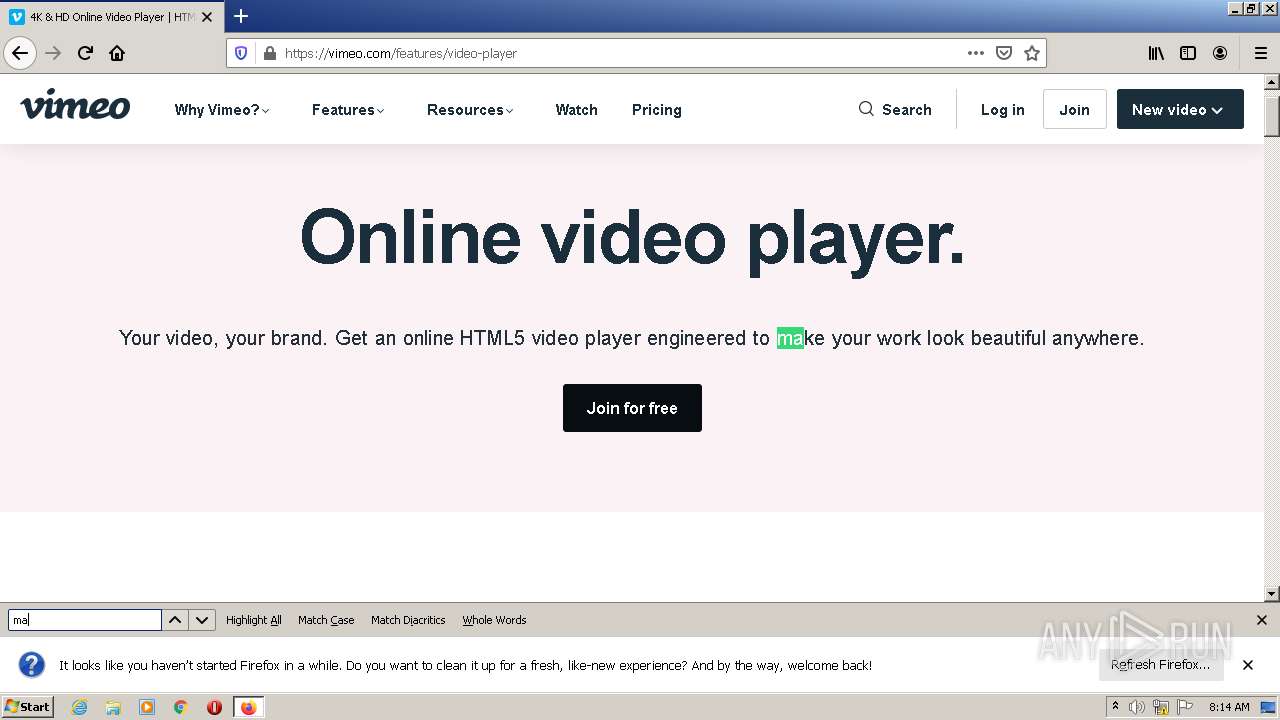This screenshot has height=720, width=1280.
Task: Bookmark this page with star icon
Action: click(1032, 53)
